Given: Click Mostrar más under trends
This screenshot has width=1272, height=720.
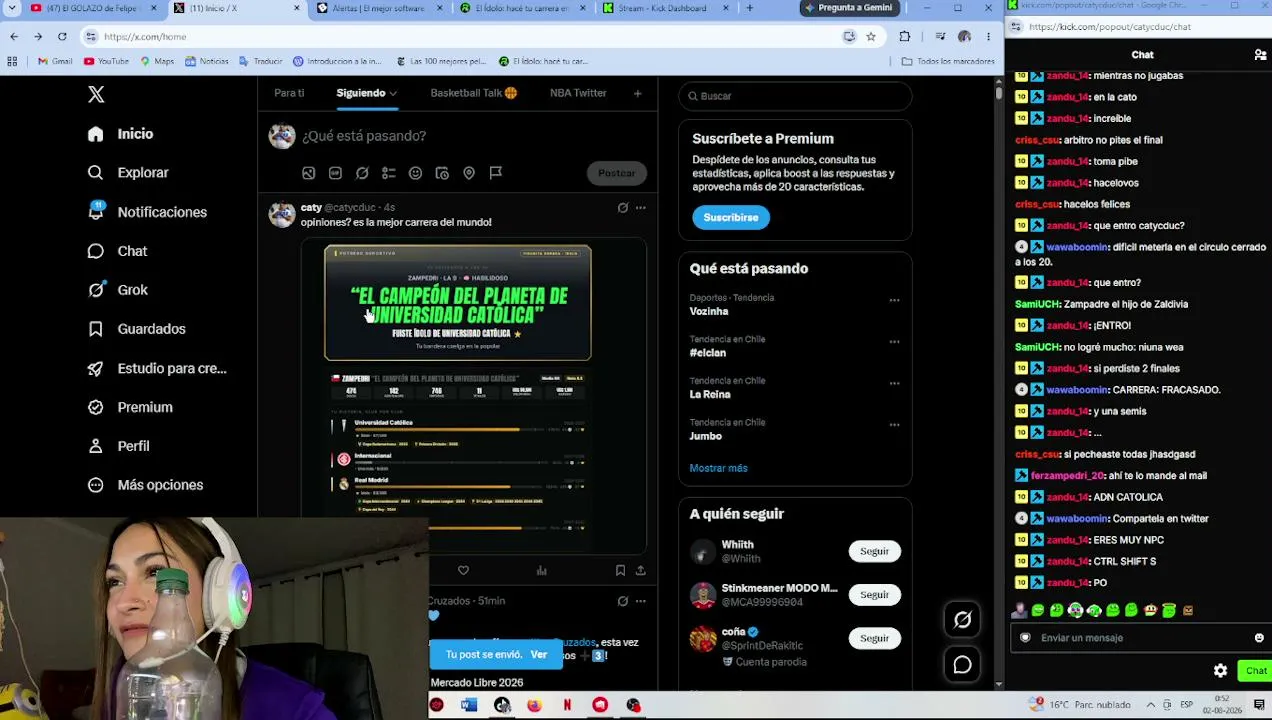Looking at the screenshot, I should click(718, 468).
